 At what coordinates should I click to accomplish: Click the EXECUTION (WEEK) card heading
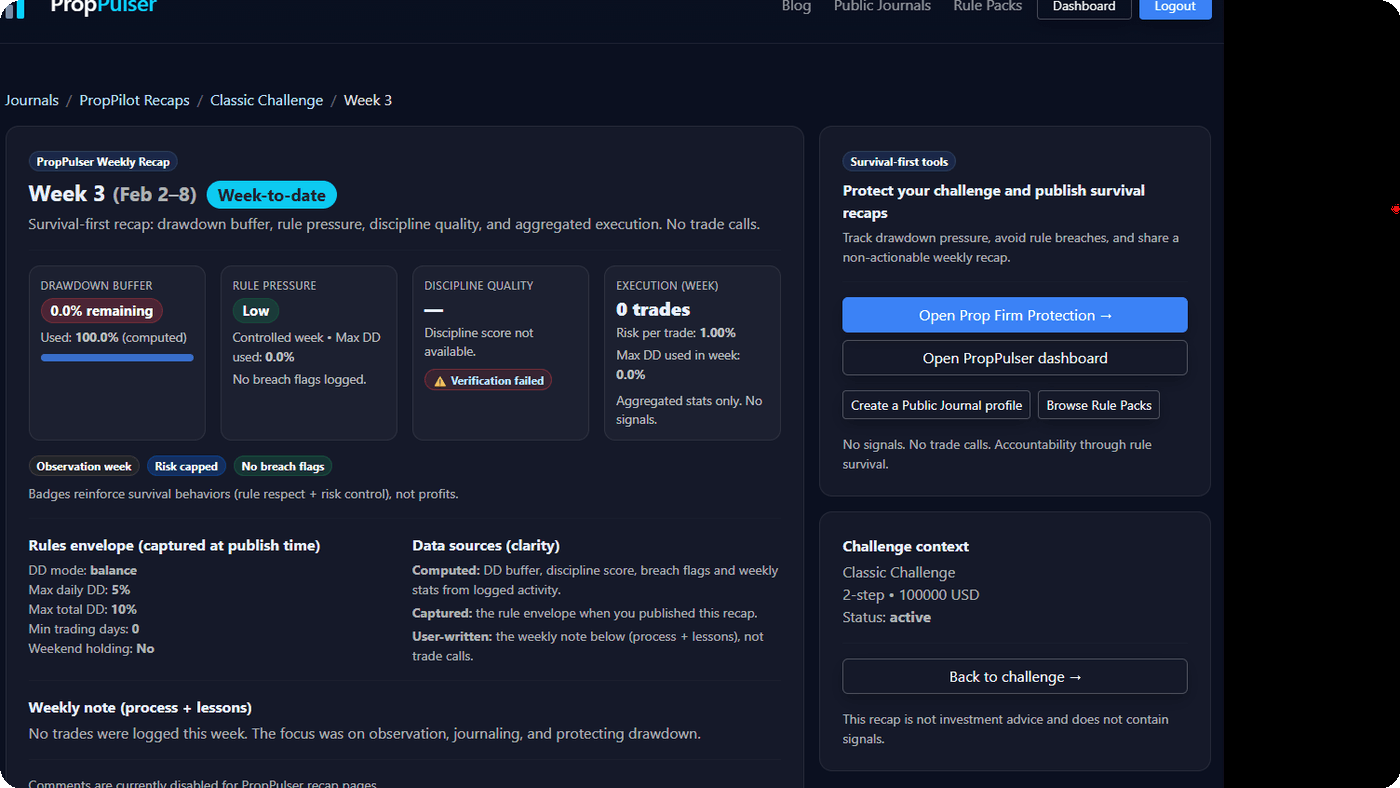click(x=667, y=286)
